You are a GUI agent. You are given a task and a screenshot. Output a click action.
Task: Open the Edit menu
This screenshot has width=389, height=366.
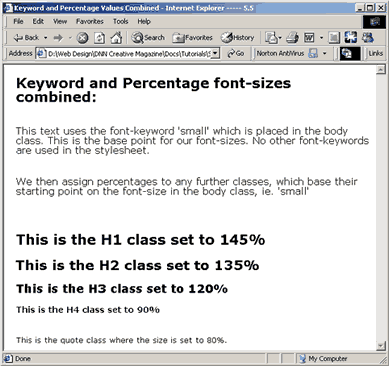coord(38,21)
